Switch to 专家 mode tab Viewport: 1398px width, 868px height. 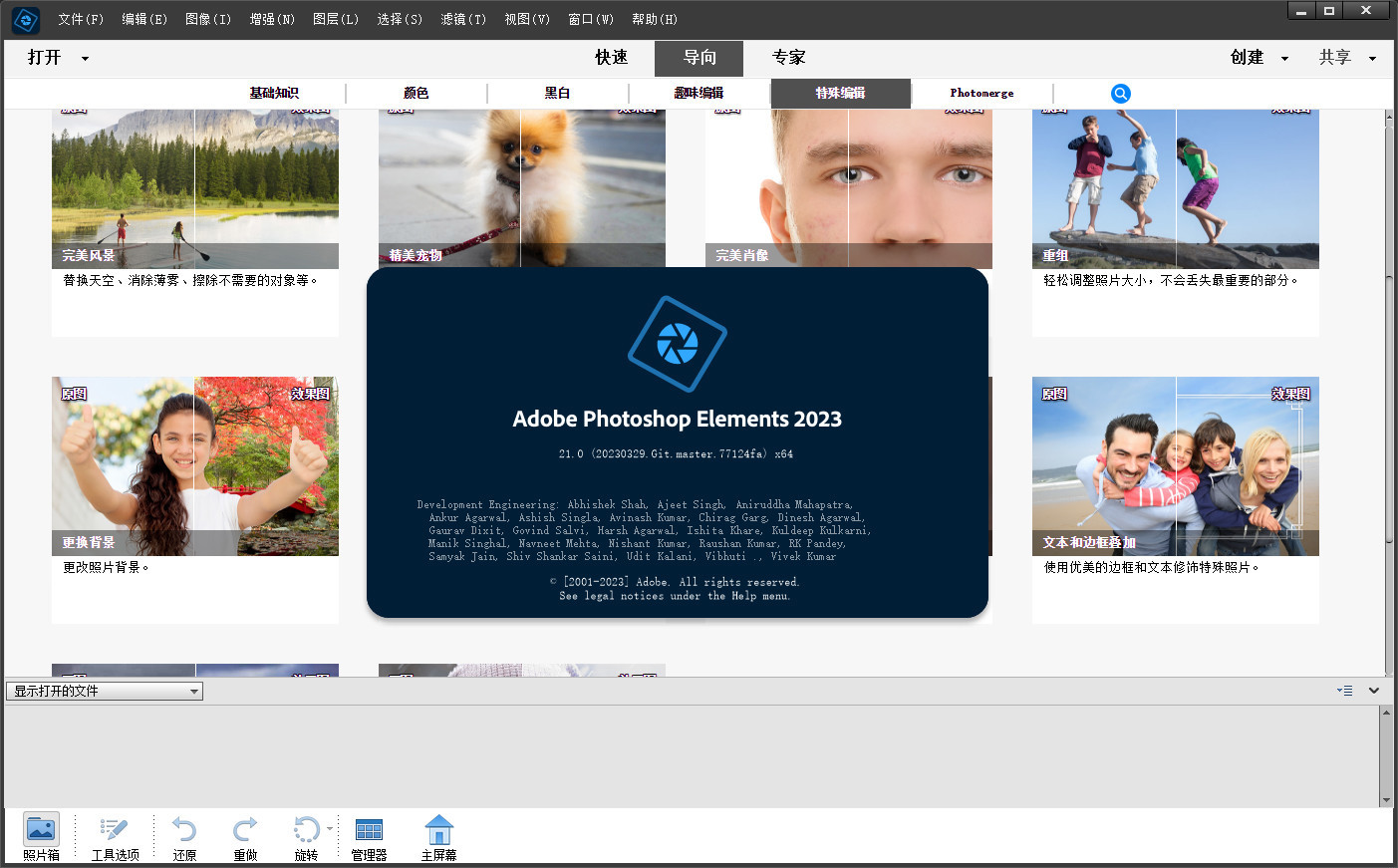click(788, 58)
